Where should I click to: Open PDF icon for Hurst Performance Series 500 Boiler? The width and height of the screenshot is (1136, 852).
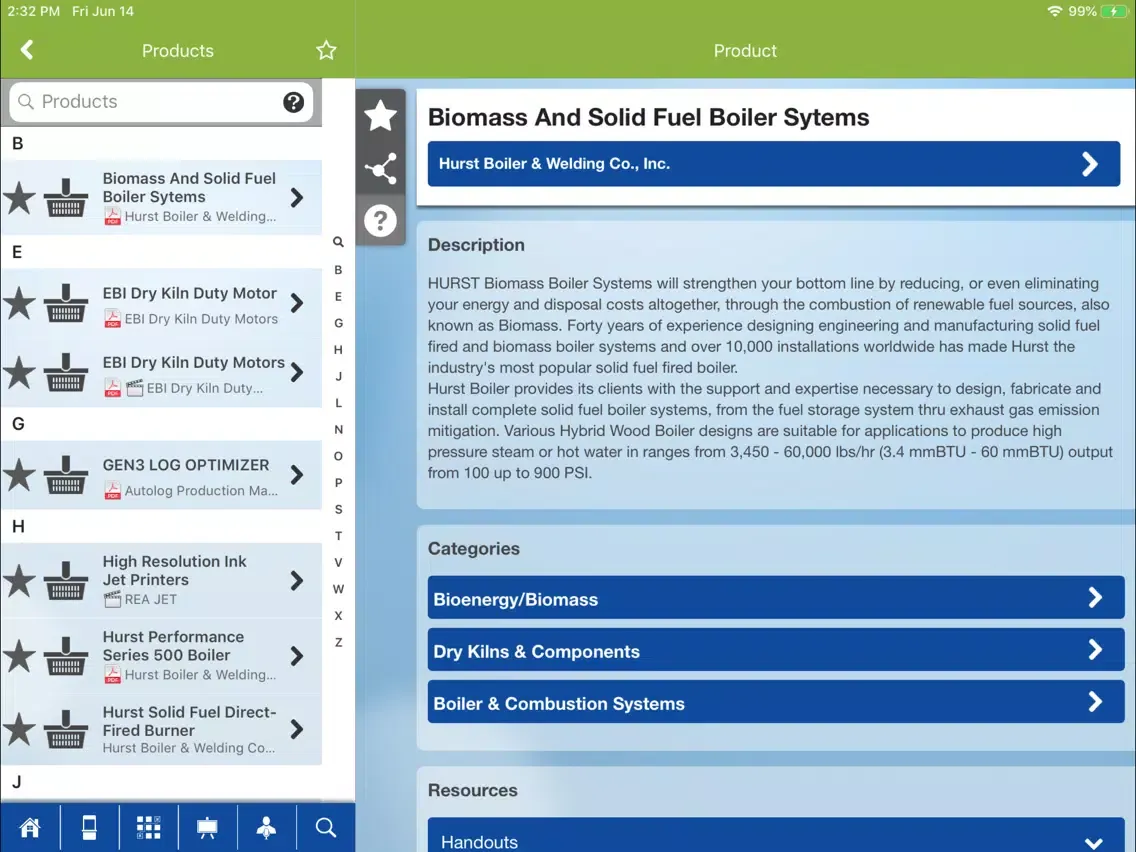click(x=112, y=674)
